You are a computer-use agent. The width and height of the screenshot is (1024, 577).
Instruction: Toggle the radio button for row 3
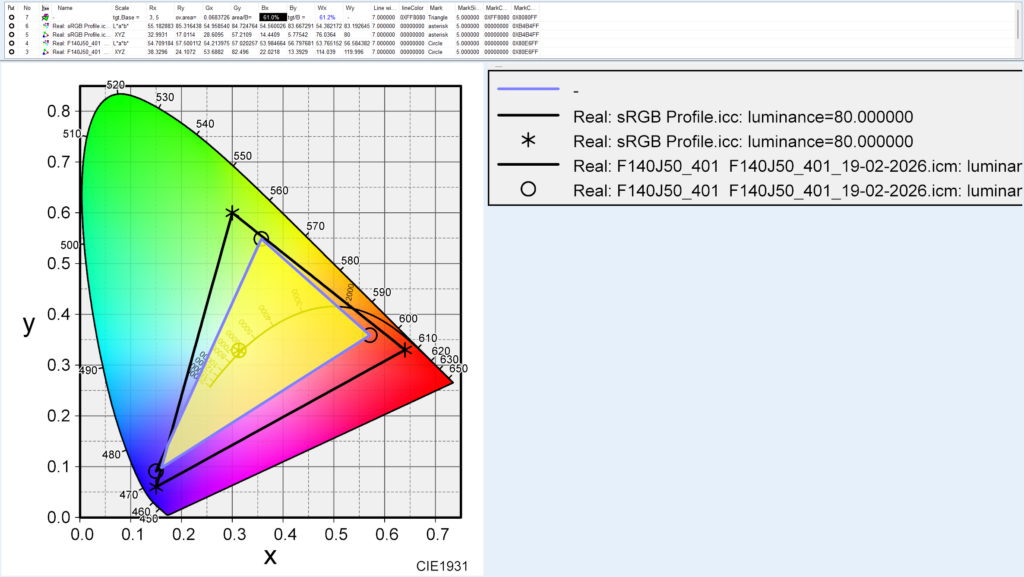[10, 52]
